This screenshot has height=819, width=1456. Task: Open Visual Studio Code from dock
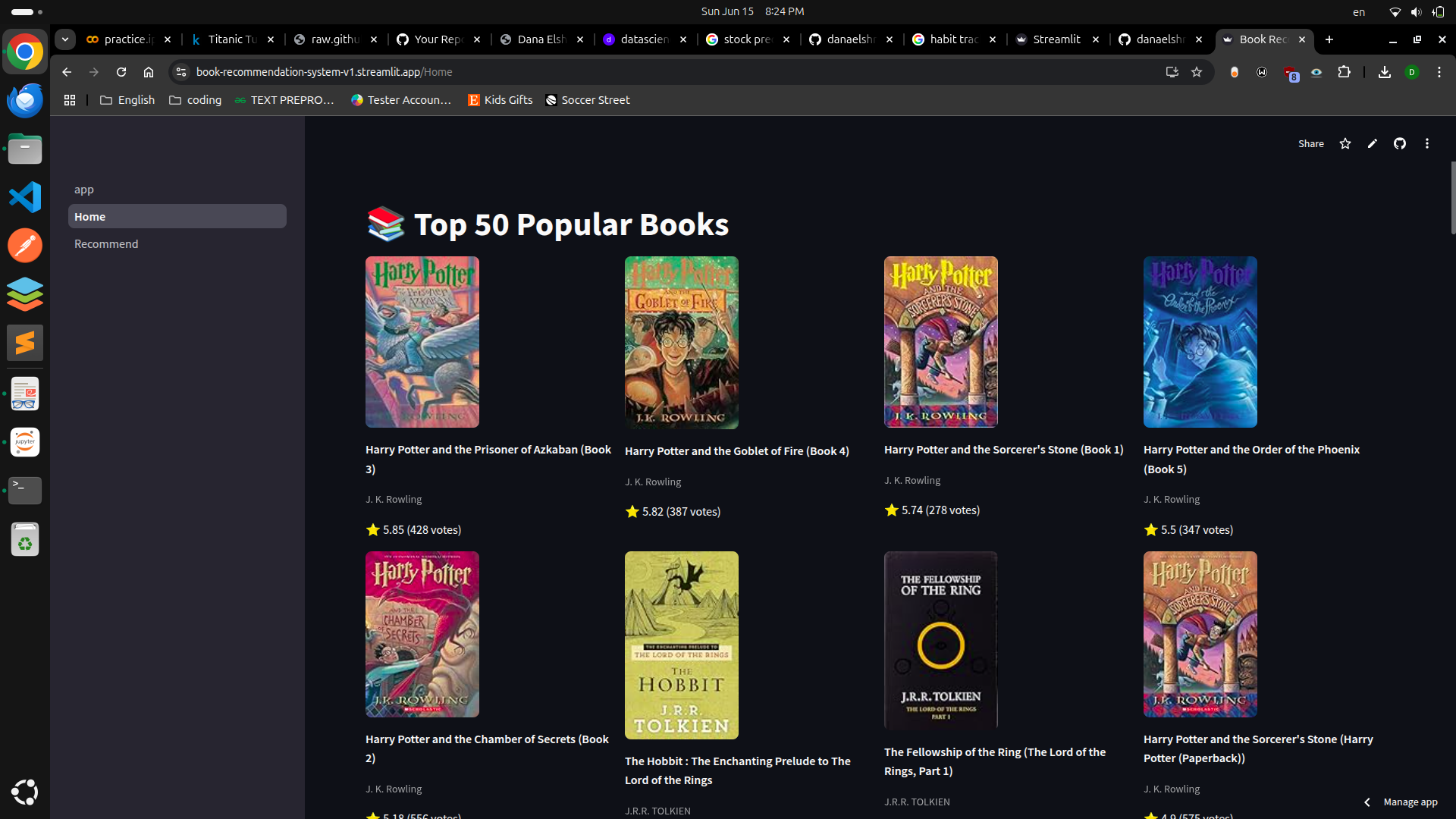25,197
